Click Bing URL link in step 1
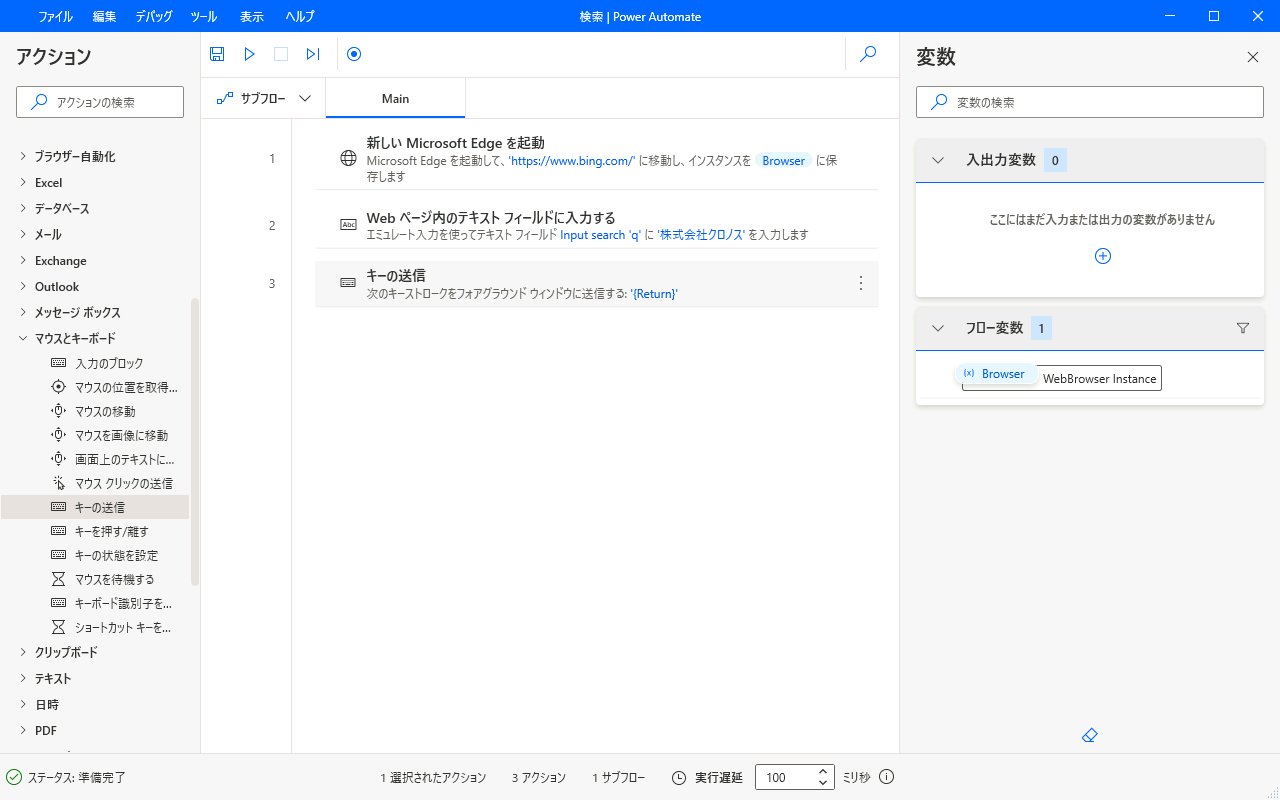 click(572, 160)
